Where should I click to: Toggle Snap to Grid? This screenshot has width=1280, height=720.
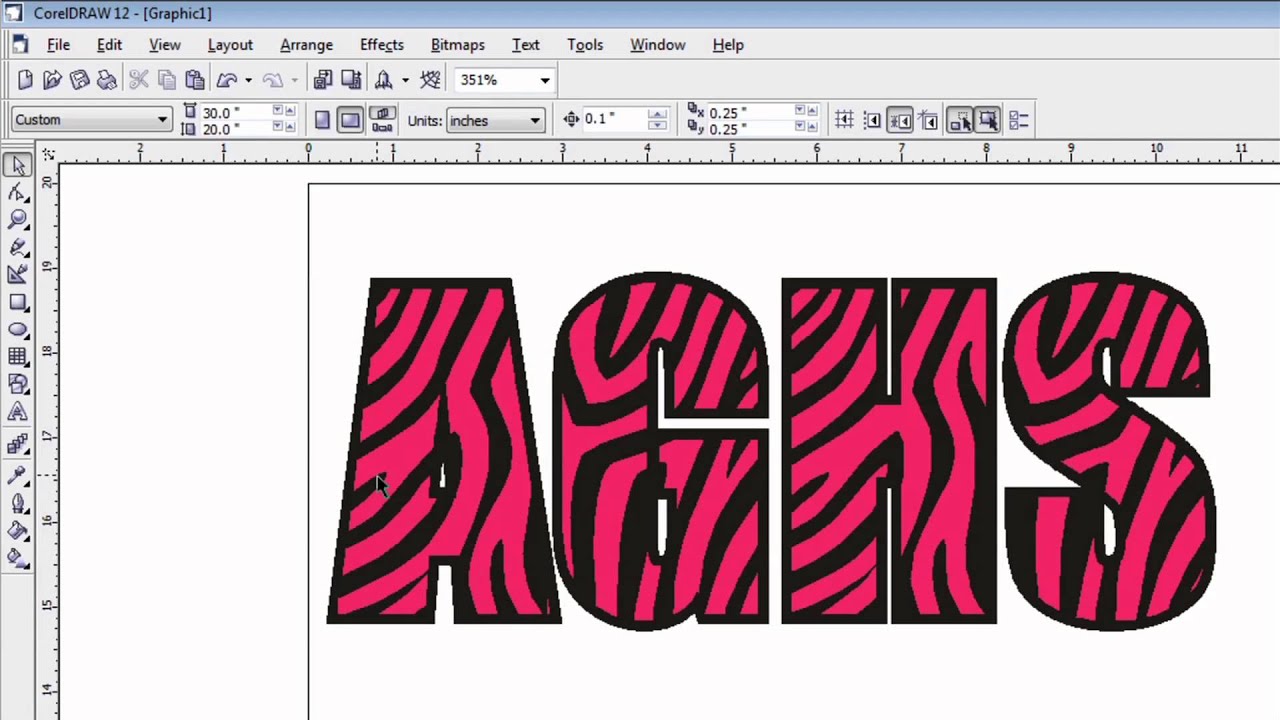844,120
